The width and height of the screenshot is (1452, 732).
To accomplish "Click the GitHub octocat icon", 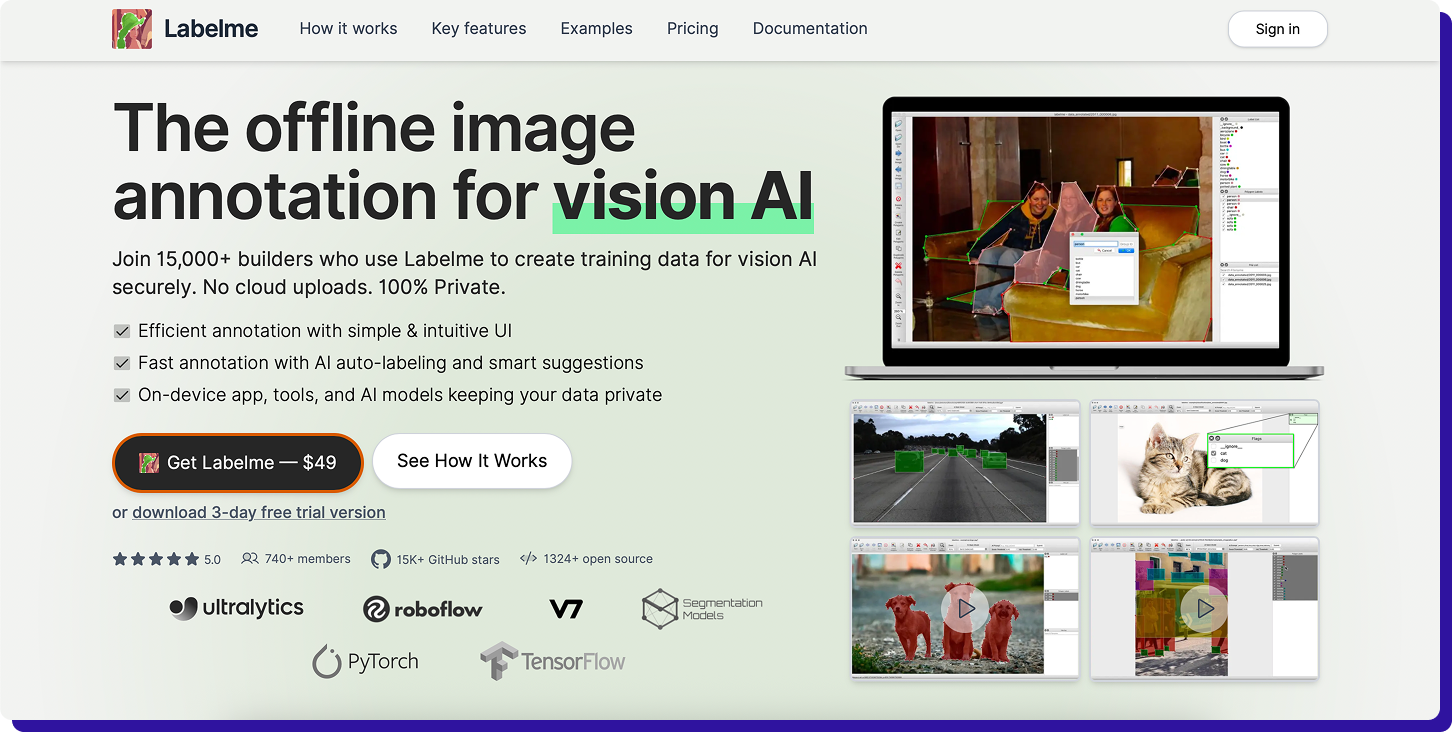I will [380, 559].
